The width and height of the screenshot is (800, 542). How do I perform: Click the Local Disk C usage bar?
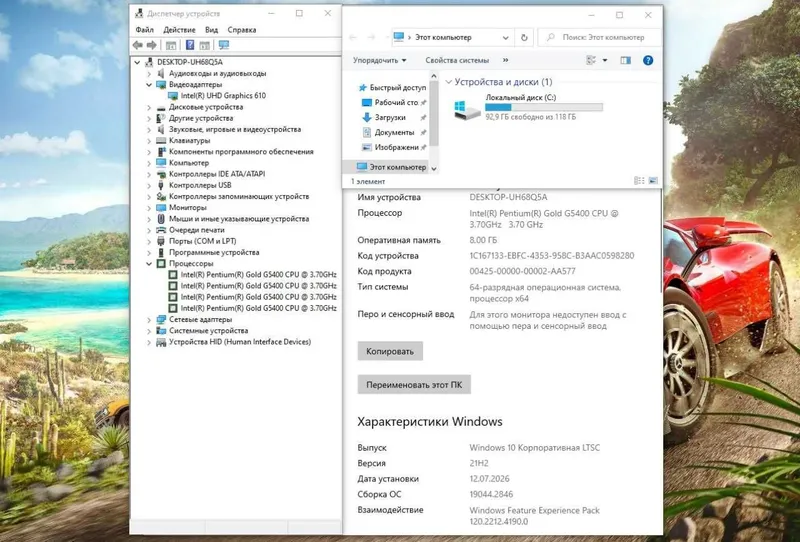coord(544,107)
